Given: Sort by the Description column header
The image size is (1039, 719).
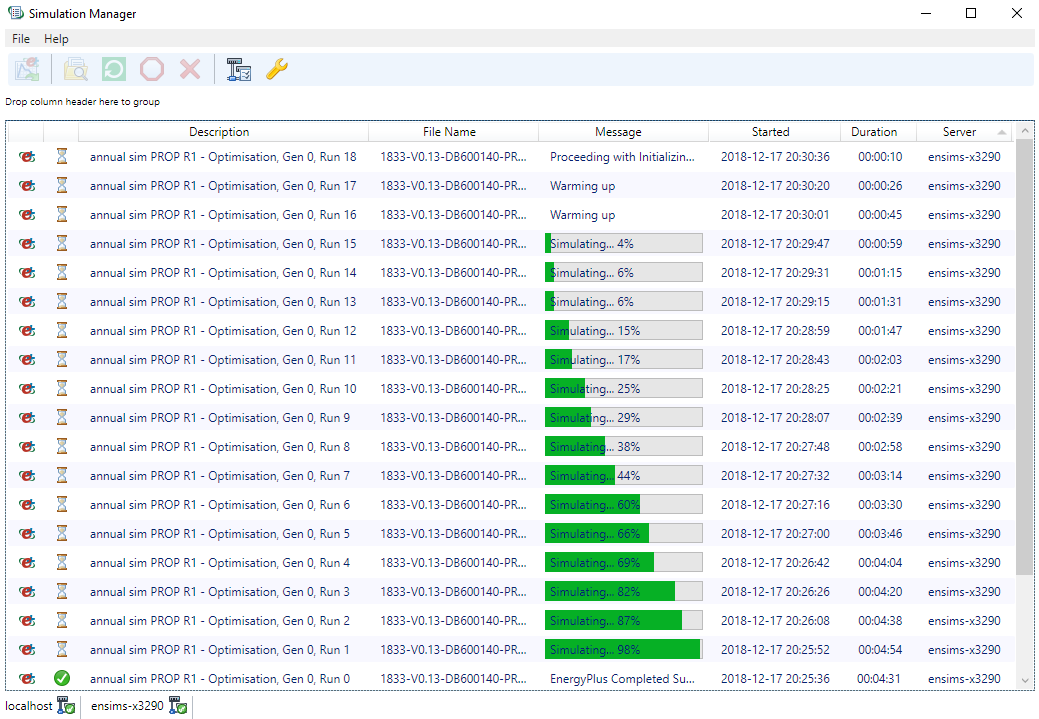Looking at the screenshot, I should [223, 132].
